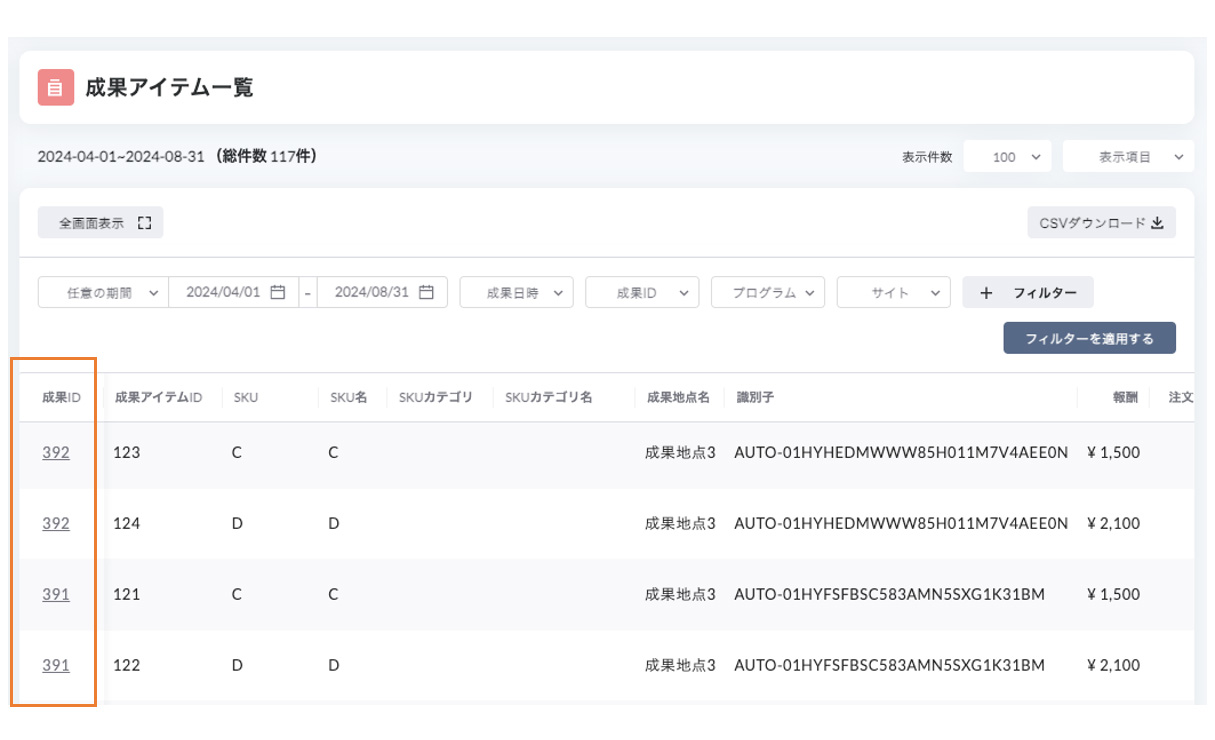
Task: Open 成果ID link 391 in row 121
Action: pos(56,594)
